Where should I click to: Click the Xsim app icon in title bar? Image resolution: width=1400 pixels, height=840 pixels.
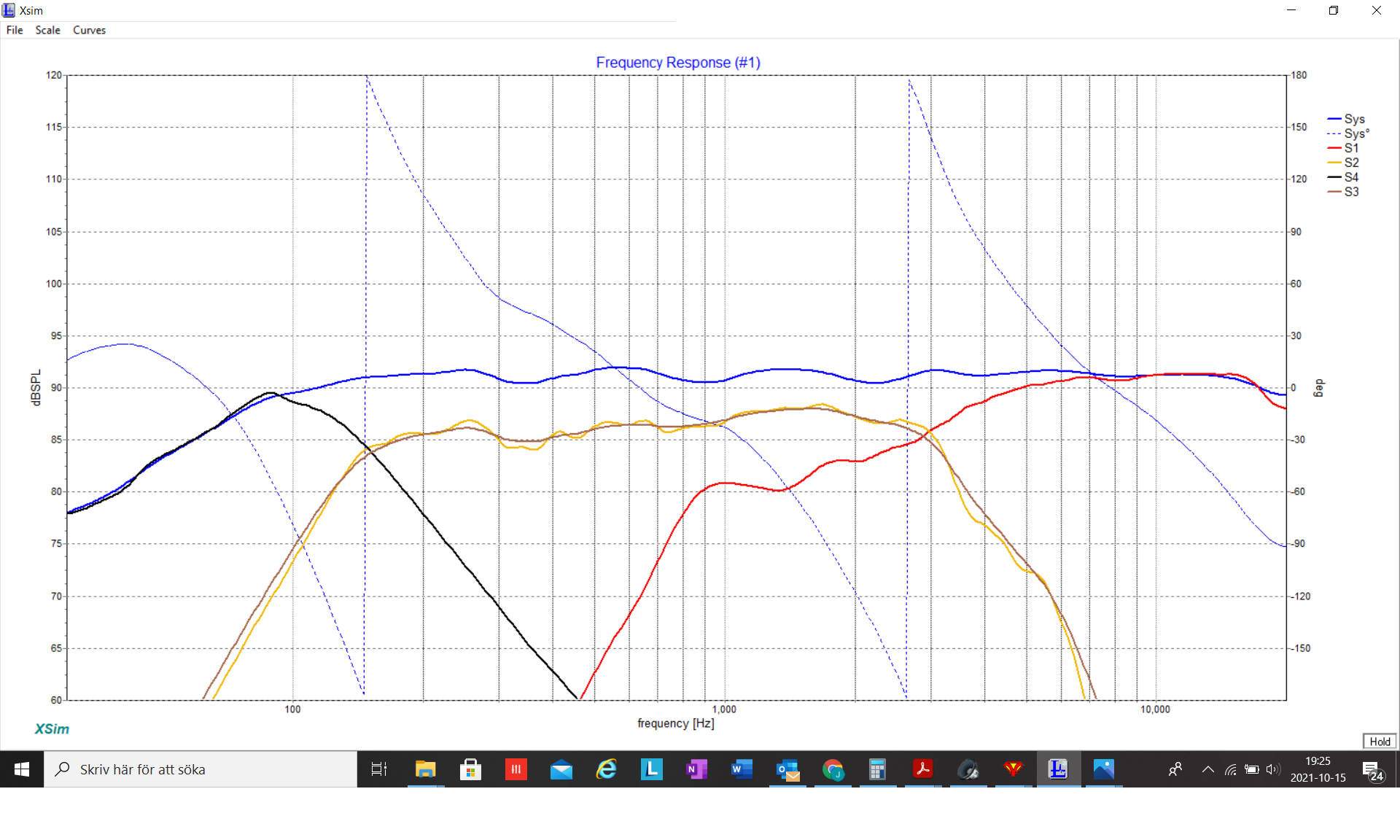tap(9, 10)
